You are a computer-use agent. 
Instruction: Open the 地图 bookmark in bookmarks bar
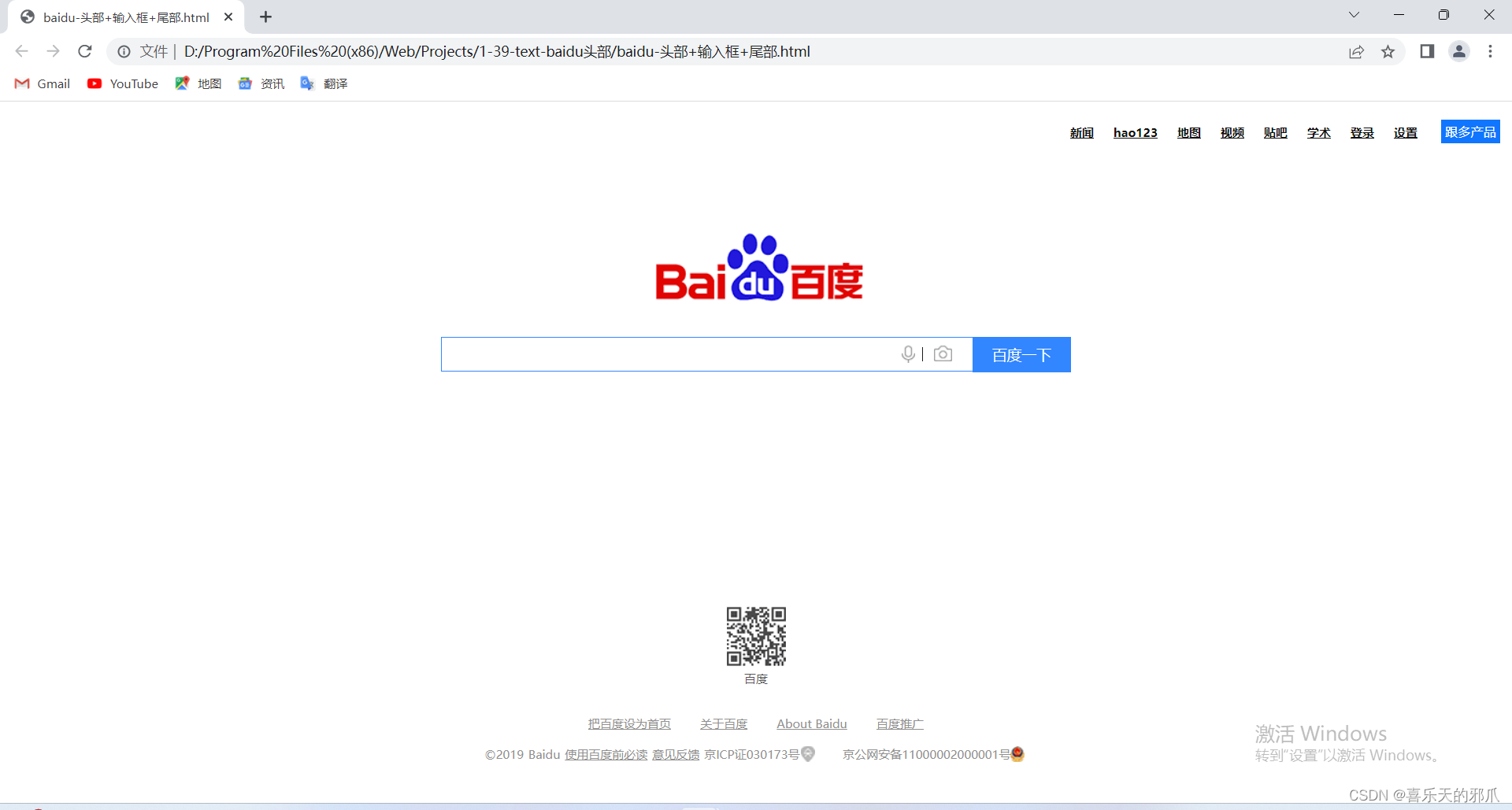(x=198, y=83)
